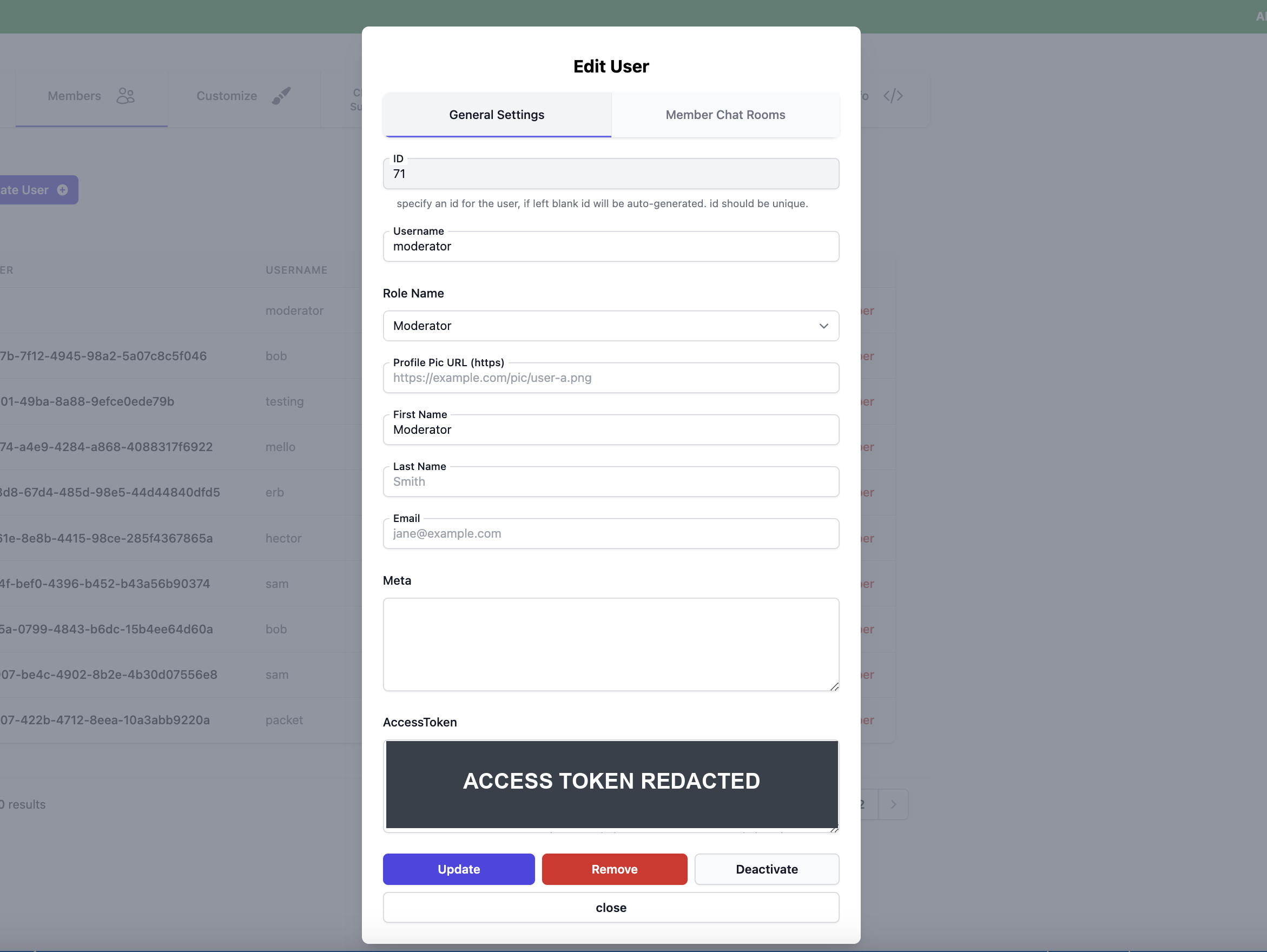The height and width of the screenshot is (952, 1267).
Task: Click the USERNAME column header
Action: click(x=296, y=270)
